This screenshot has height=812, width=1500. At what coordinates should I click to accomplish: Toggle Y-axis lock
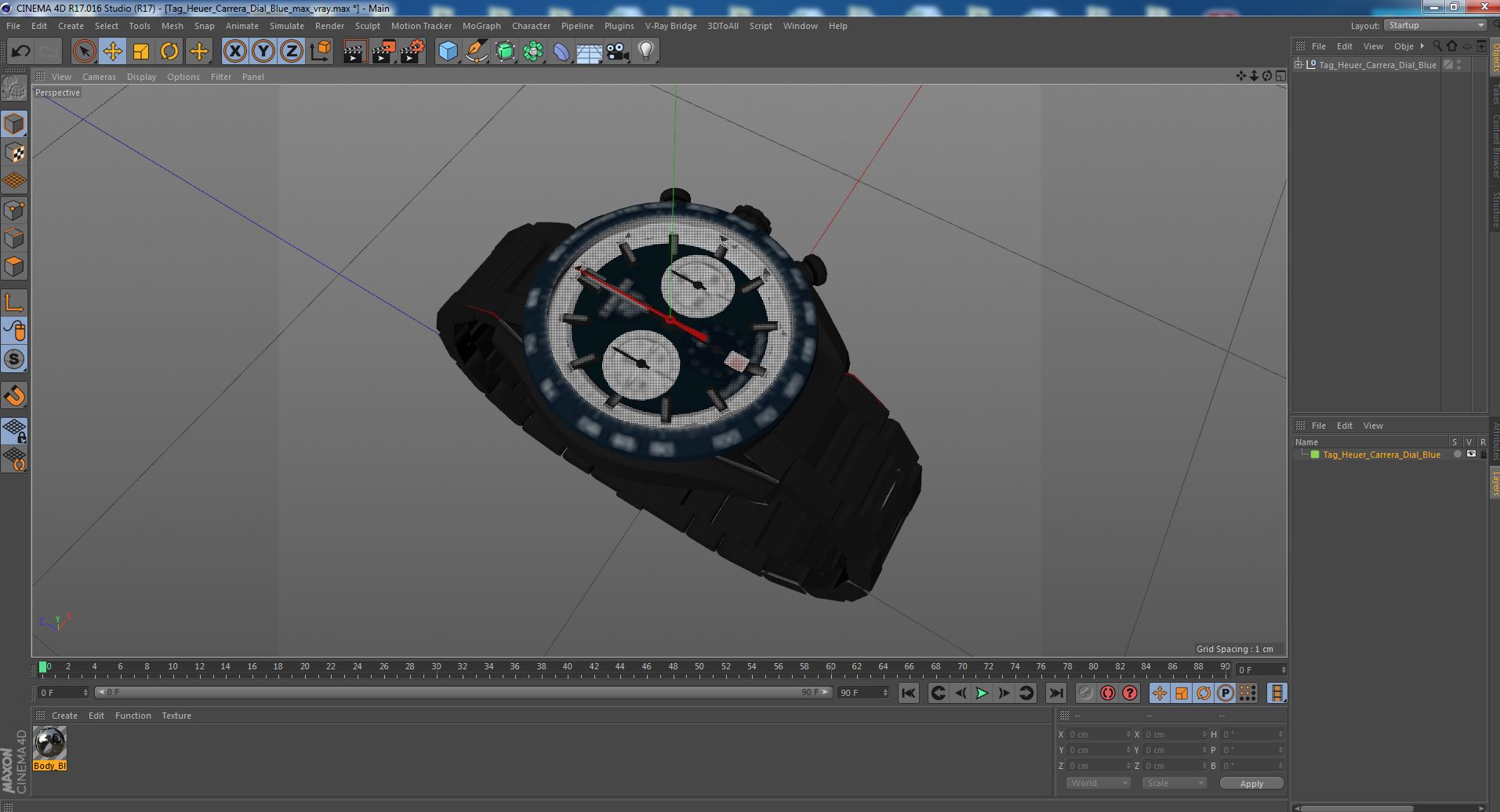(263, 52)
